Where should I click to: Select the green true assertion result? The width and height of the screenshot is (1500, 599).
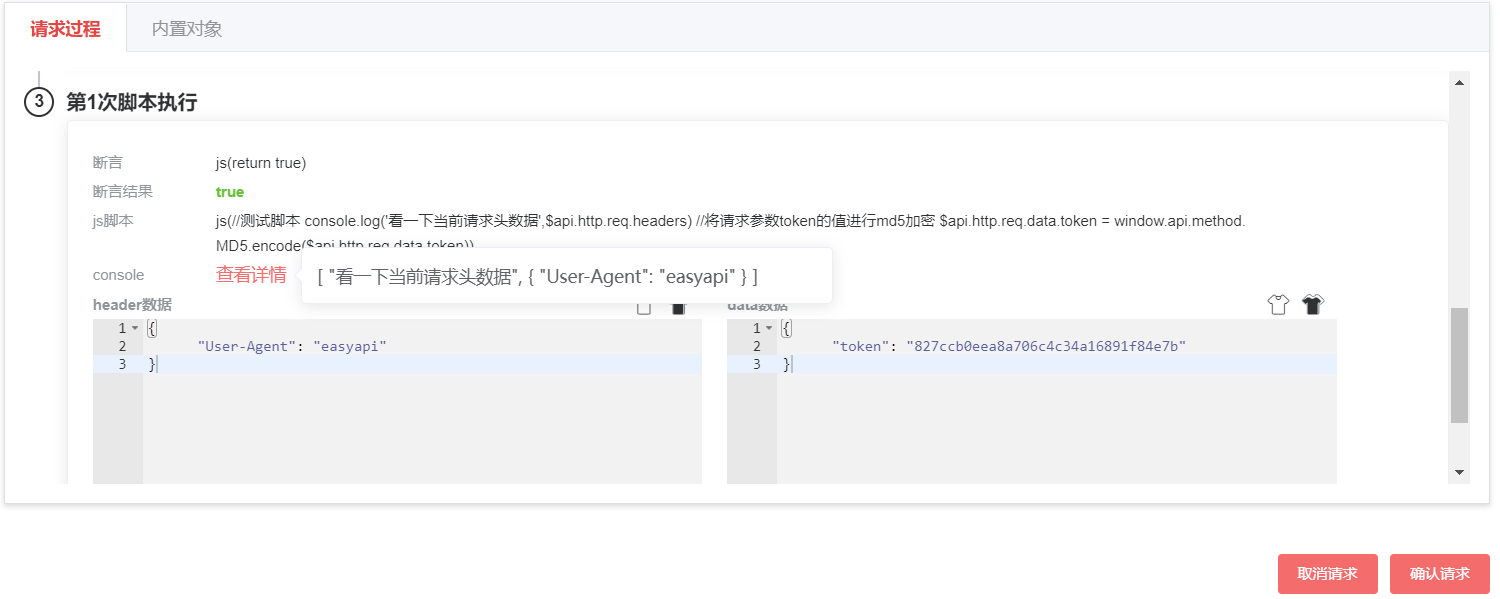coord(230,192)
